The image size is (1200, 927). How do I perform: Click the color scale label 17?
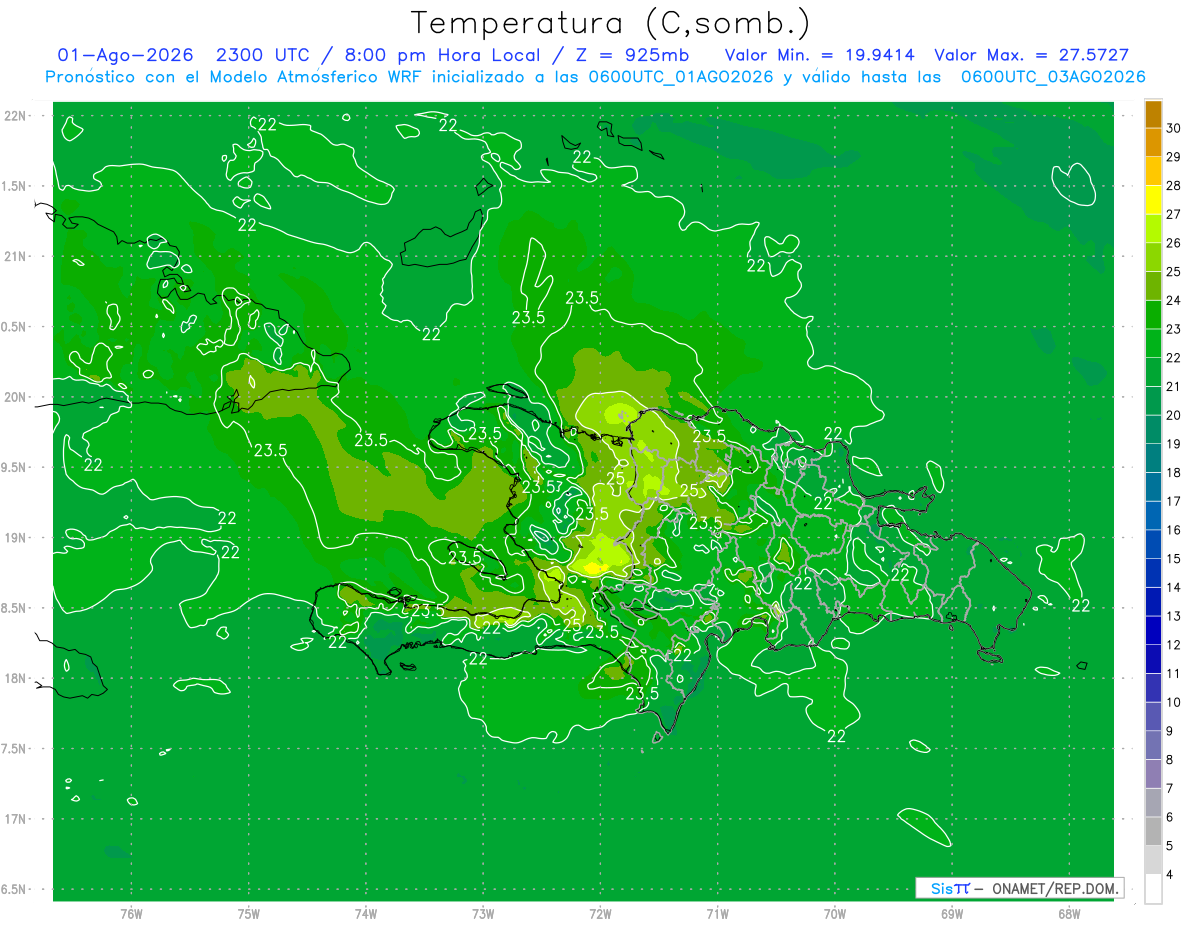coord(1174,501)
